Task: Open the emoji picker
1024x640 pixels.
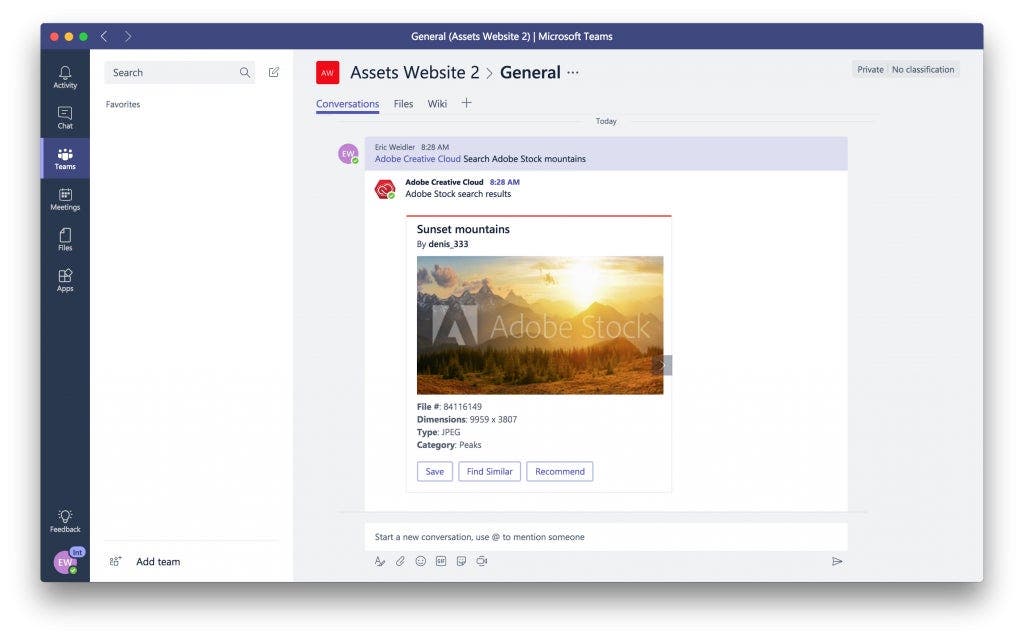Action: click(421, 561)
